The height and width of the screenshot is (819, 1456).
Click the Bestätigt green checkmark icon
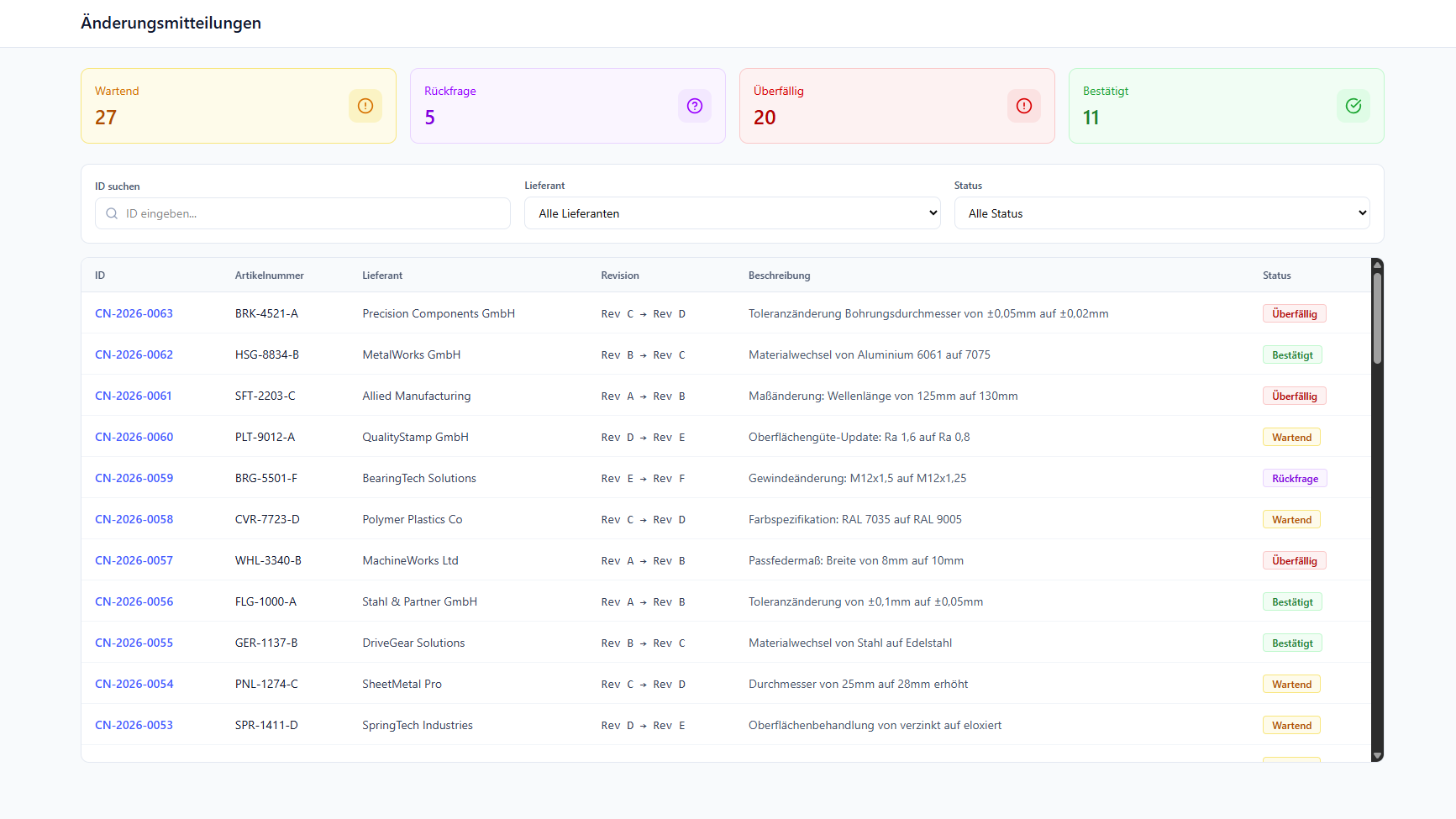click(1353, 106)
